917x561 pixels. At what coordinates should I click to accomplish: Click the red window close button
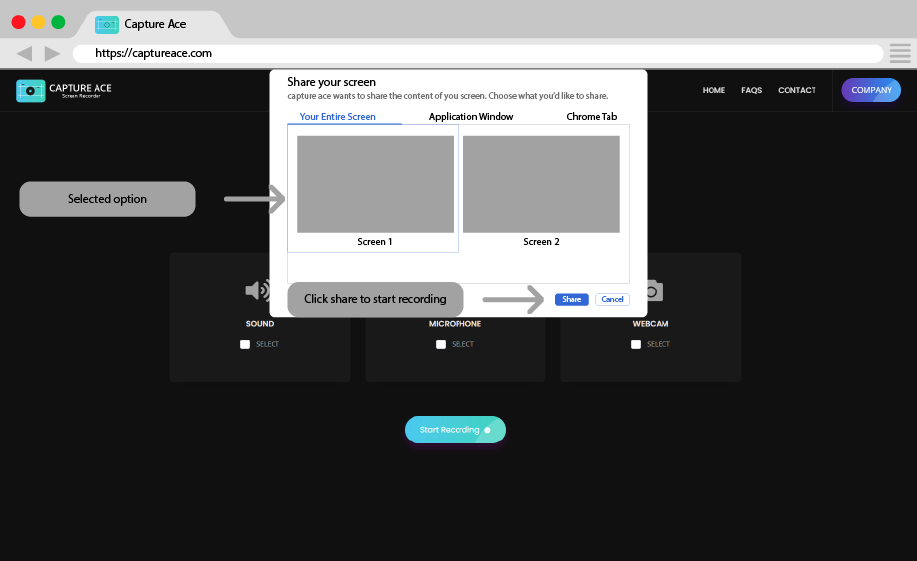coord(19,22)
